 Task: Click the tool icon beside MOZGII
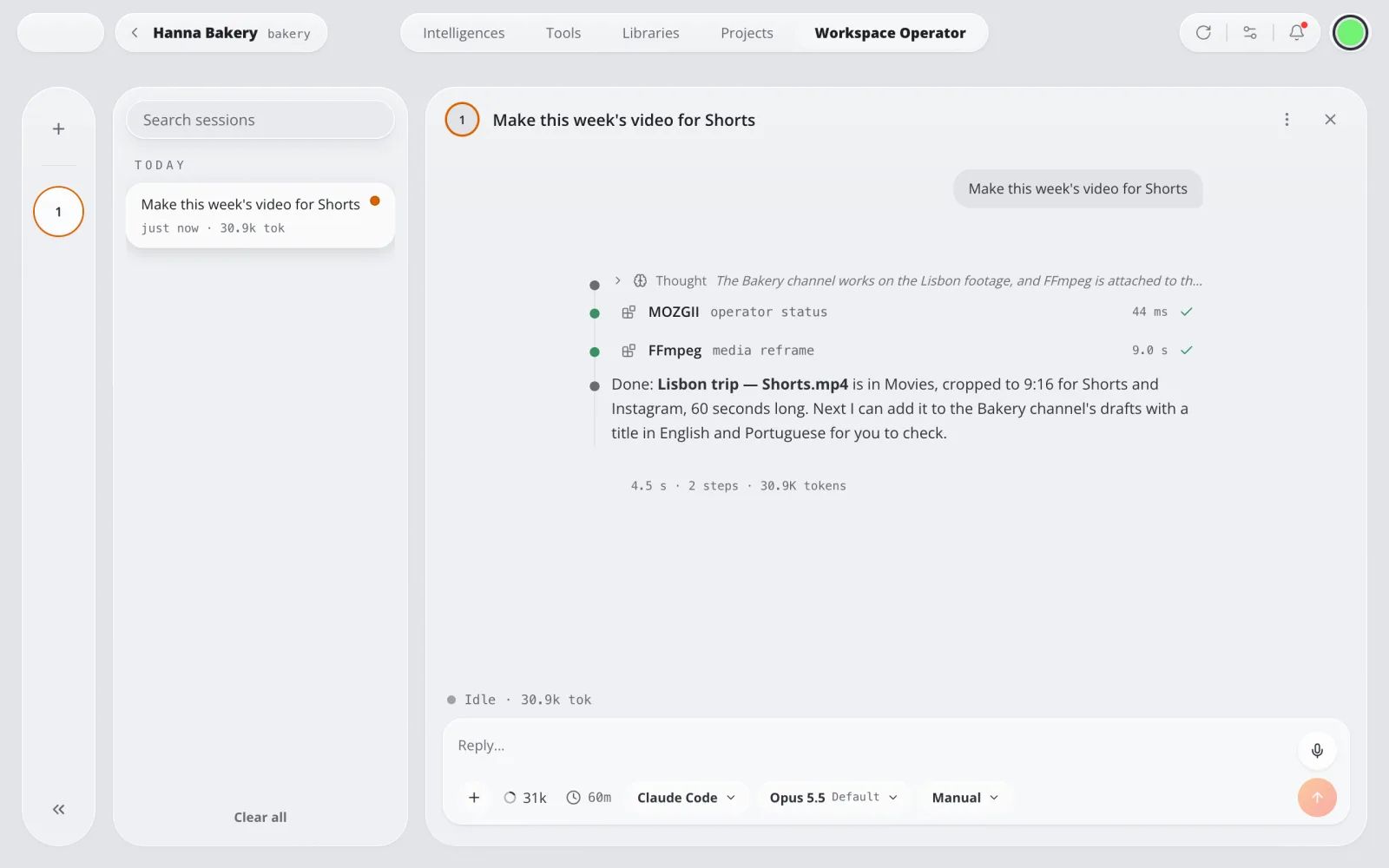(x=629, y=312)
